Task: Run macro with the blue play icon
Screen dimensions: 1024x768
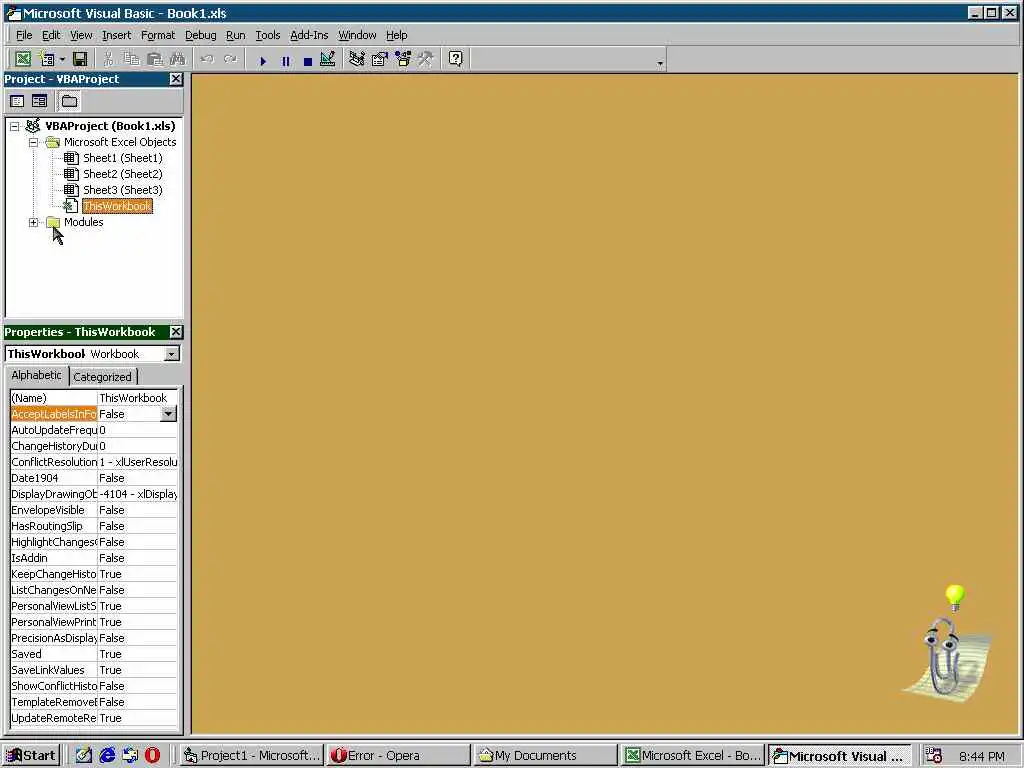Action: [x=263, y=61]
